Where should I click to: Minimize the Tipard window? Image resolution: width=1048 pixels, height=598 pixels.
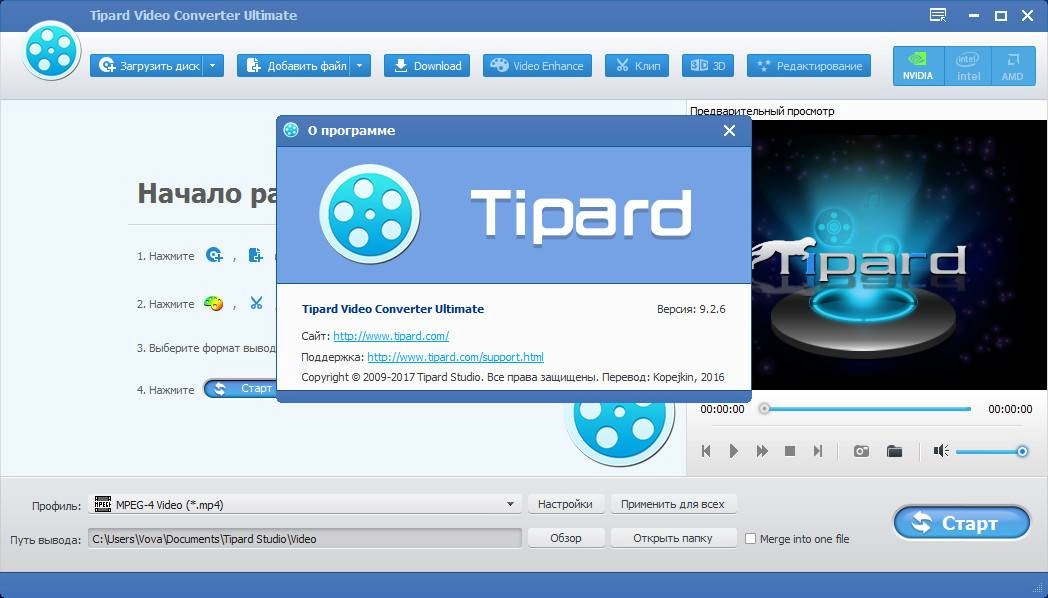[974, 15]
